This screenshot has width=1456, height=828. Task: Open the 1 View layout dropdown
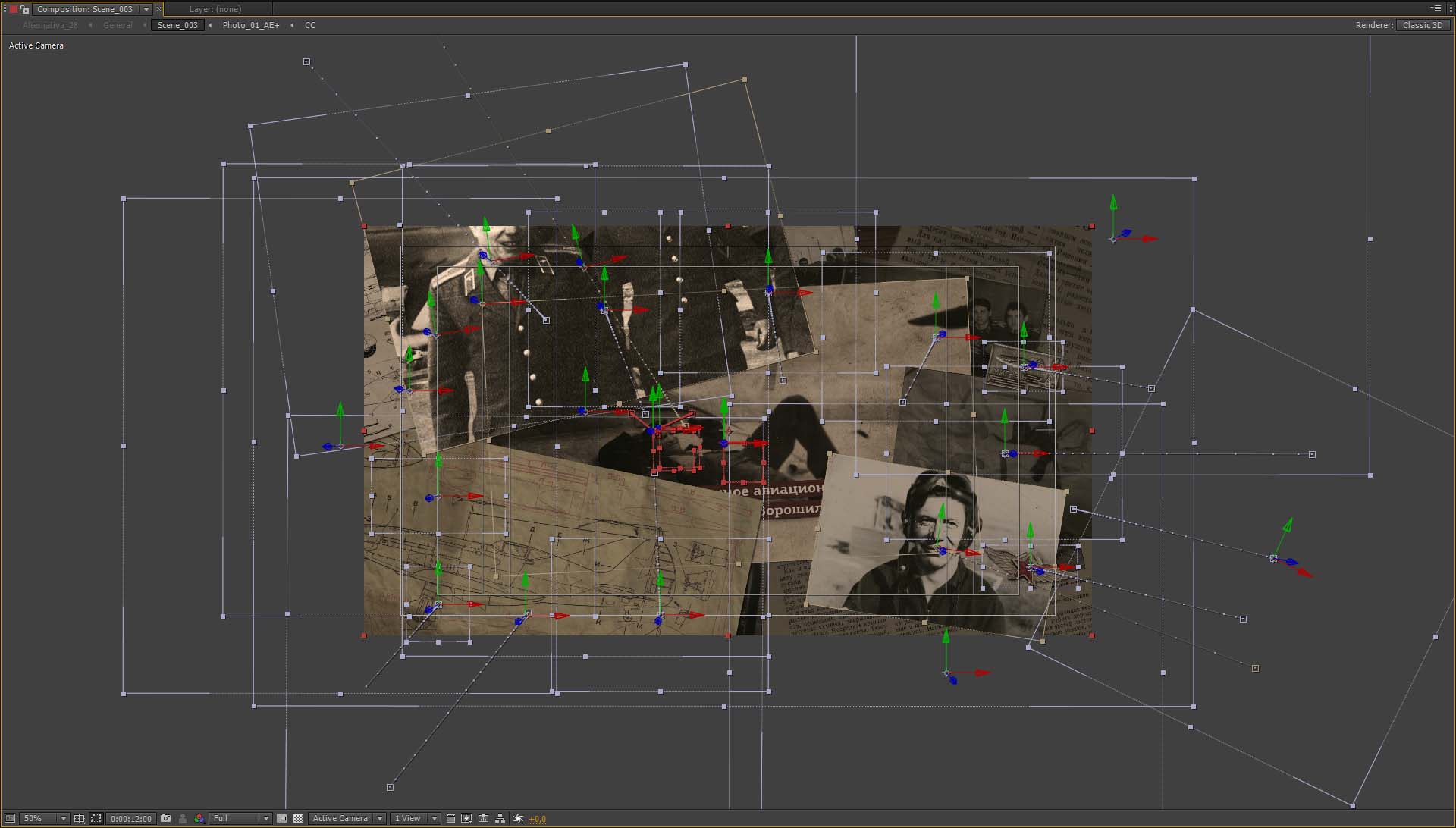(x=415, y=819)
